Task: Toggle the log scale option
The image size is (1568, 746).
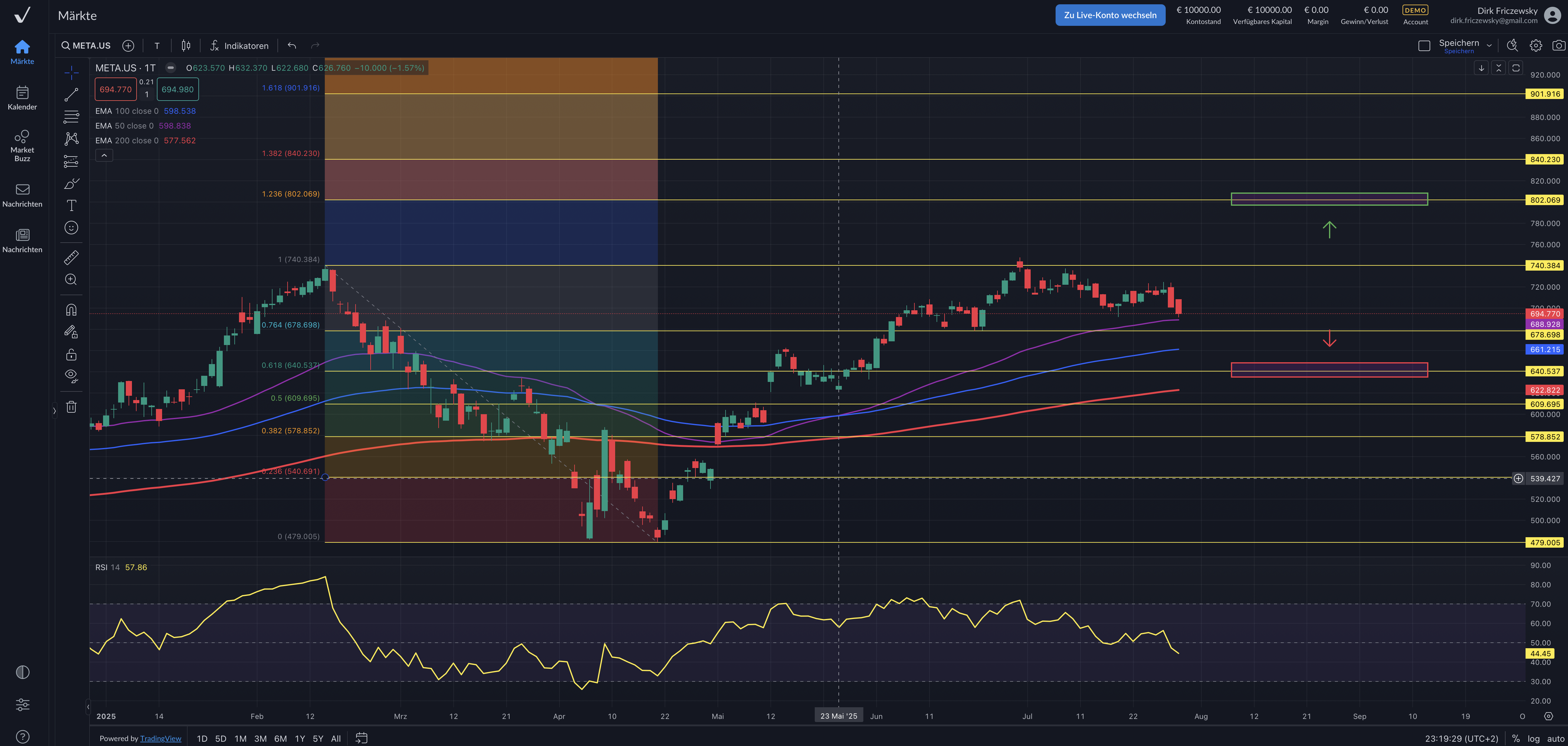Action: 1533,738
